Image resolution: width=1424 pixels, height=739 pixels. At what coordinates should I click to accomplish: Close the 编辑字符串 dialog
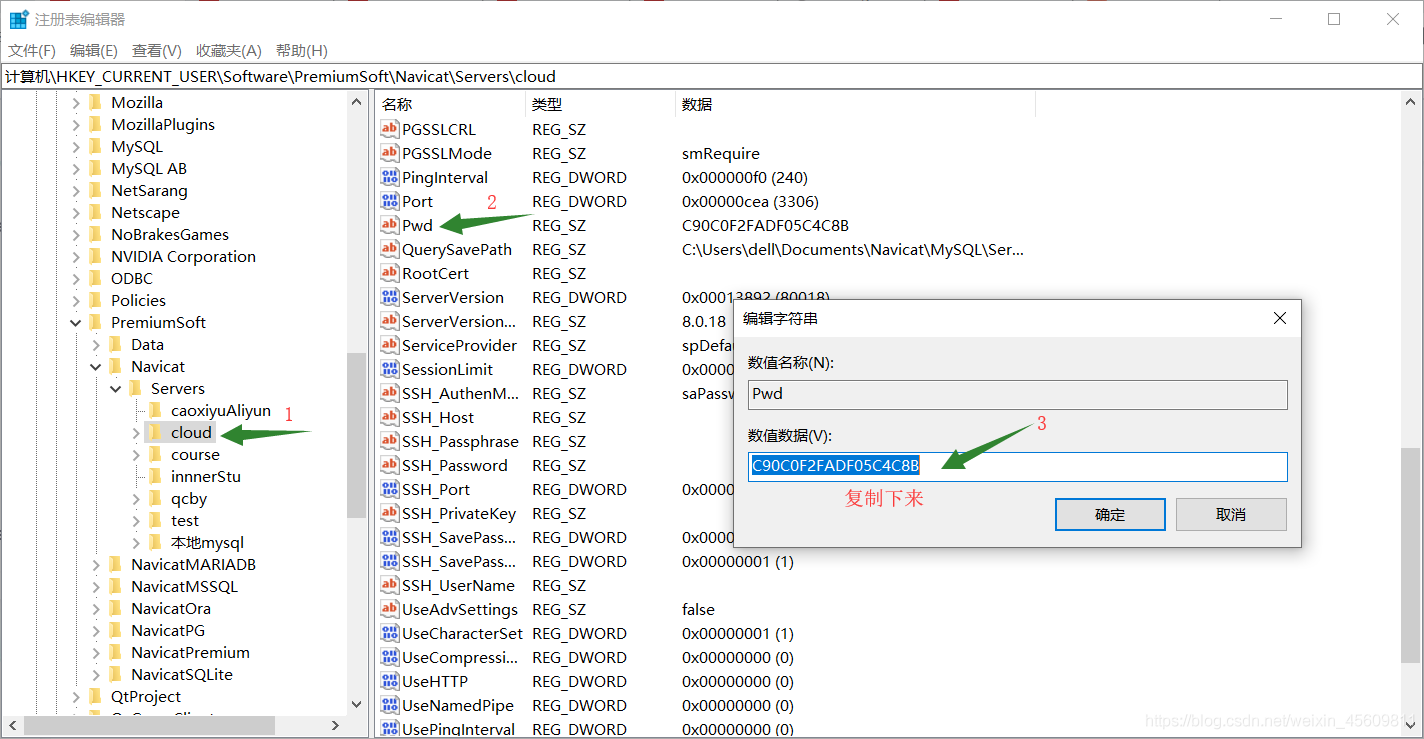(x=1279, y=318)
